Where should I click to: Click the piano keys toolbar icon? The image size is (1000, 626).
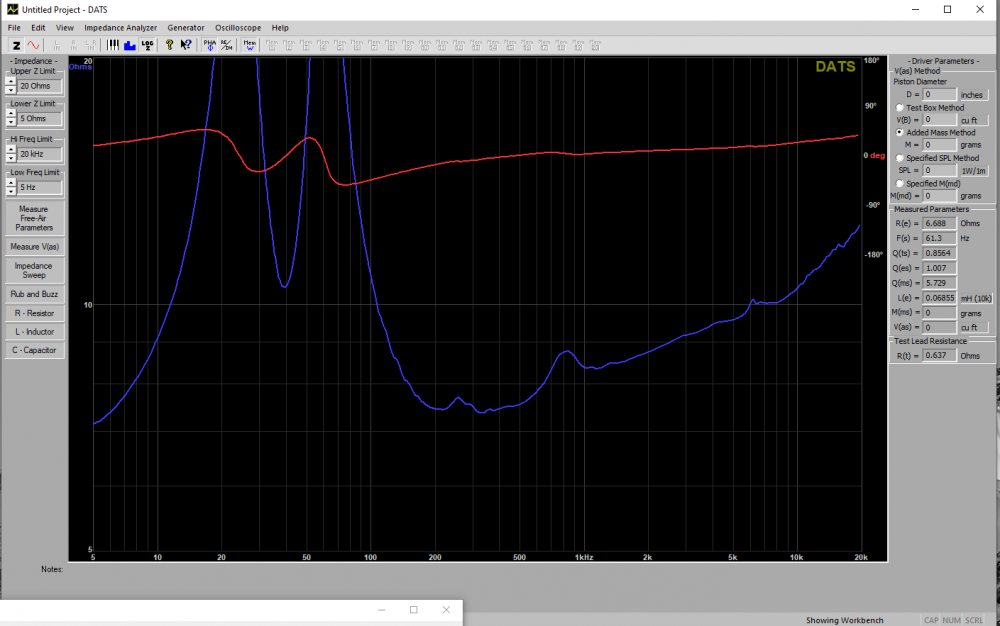click(113, 45)
